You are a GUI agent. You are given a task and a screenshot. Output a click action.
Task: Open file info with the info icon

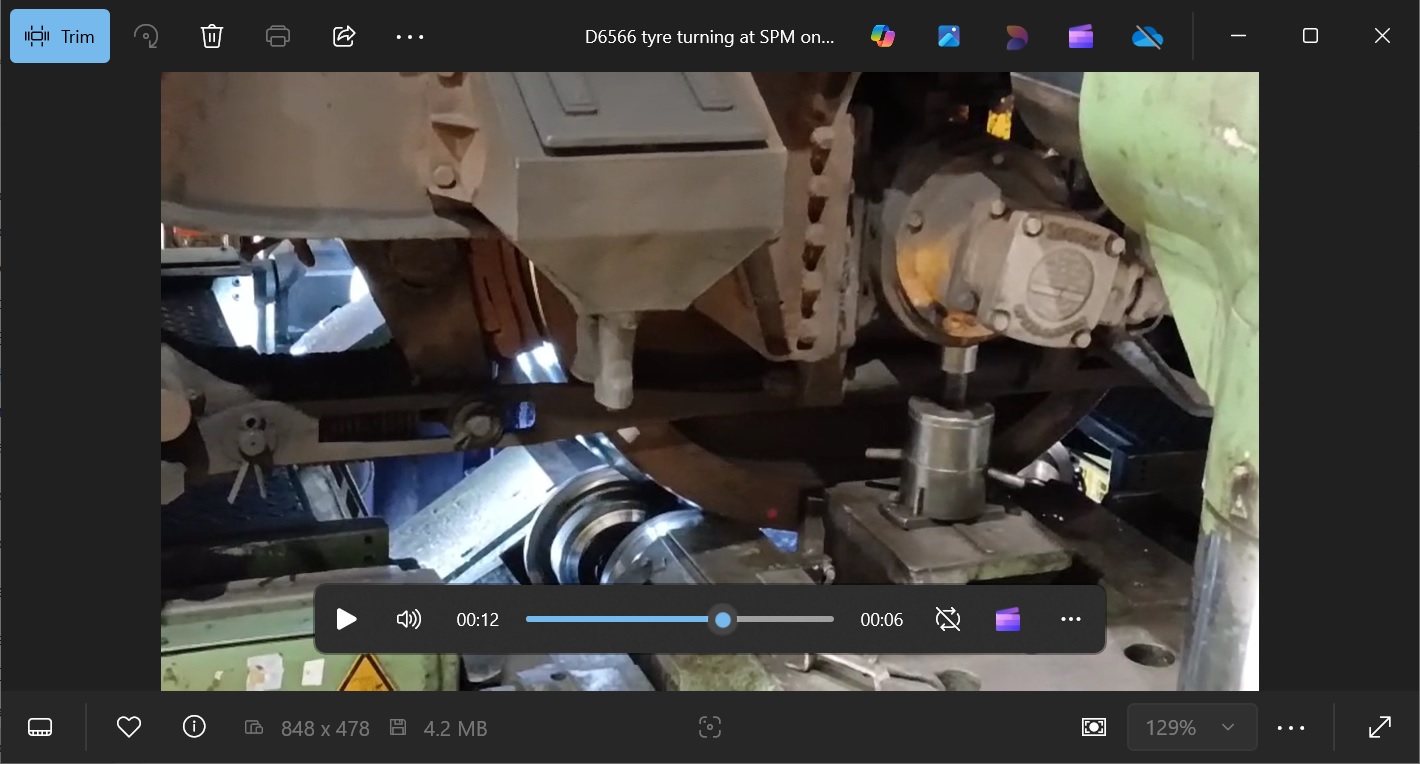[x=194, y=727]
